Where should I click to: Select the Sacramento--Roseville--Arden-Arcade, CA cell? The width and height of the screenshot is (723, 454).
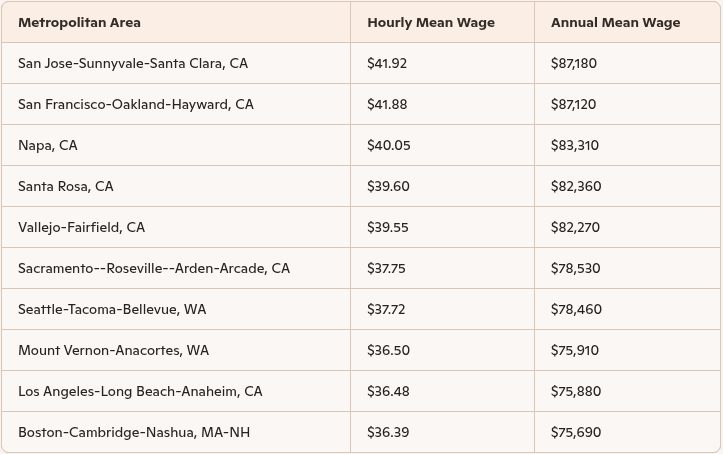point(154,268)
